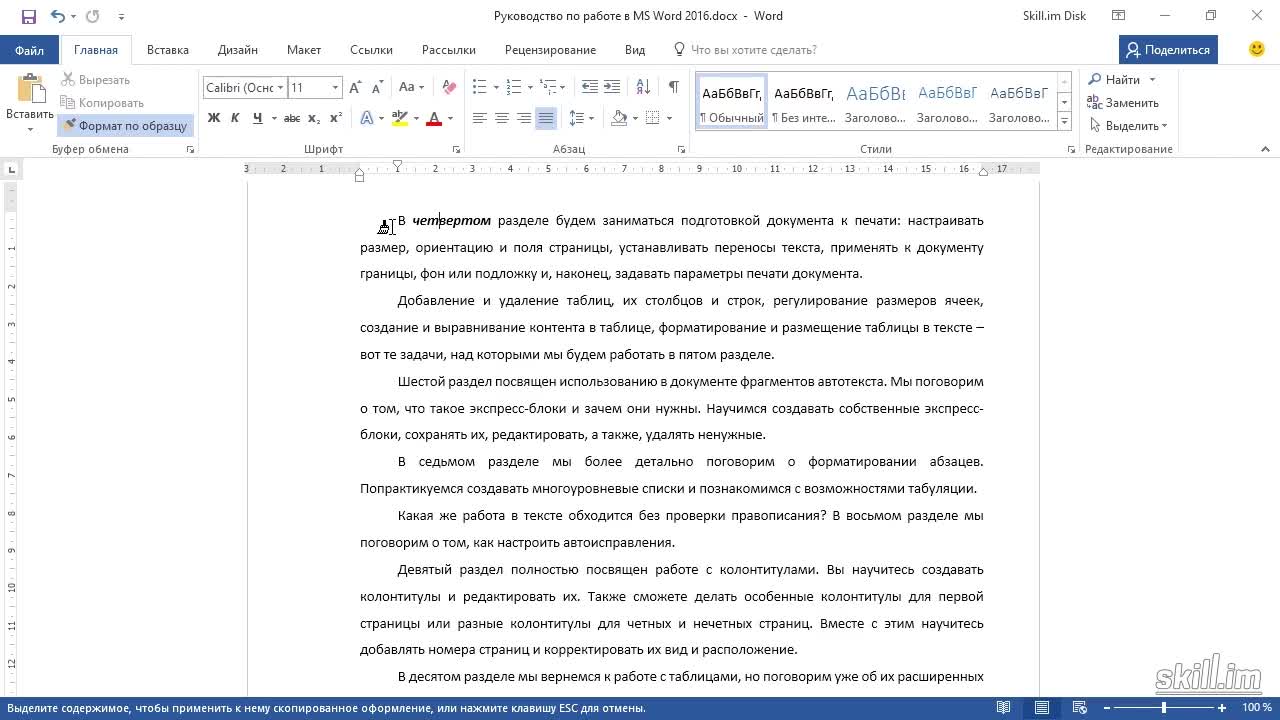
Task: Apply the Обычный style
Action: [x=732, y=102]
